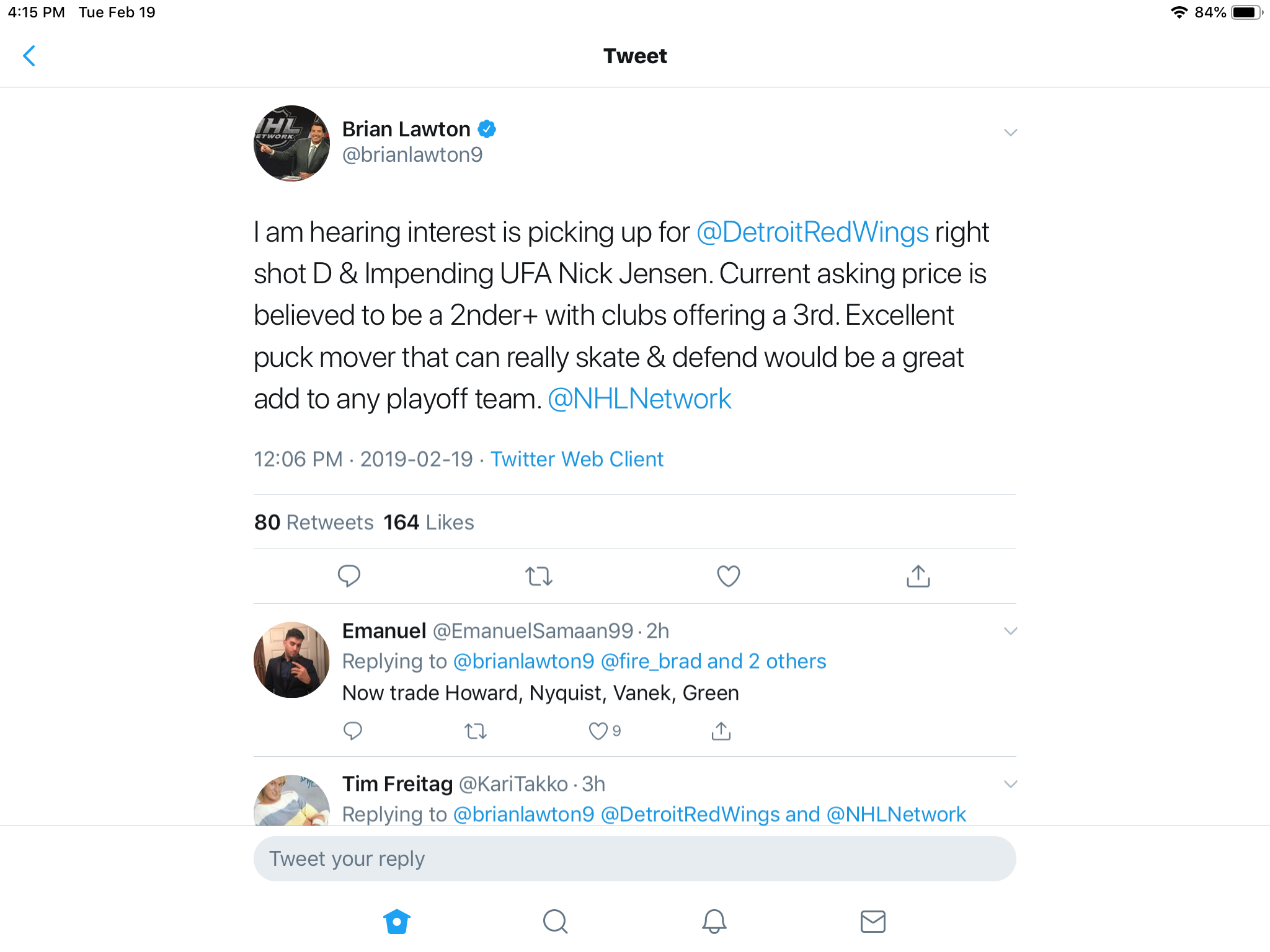Image resolution: width=1270 pixels, height=952 pixels.
Task: Open Brian Lawton's profile picture
Action: pos(291,143)
